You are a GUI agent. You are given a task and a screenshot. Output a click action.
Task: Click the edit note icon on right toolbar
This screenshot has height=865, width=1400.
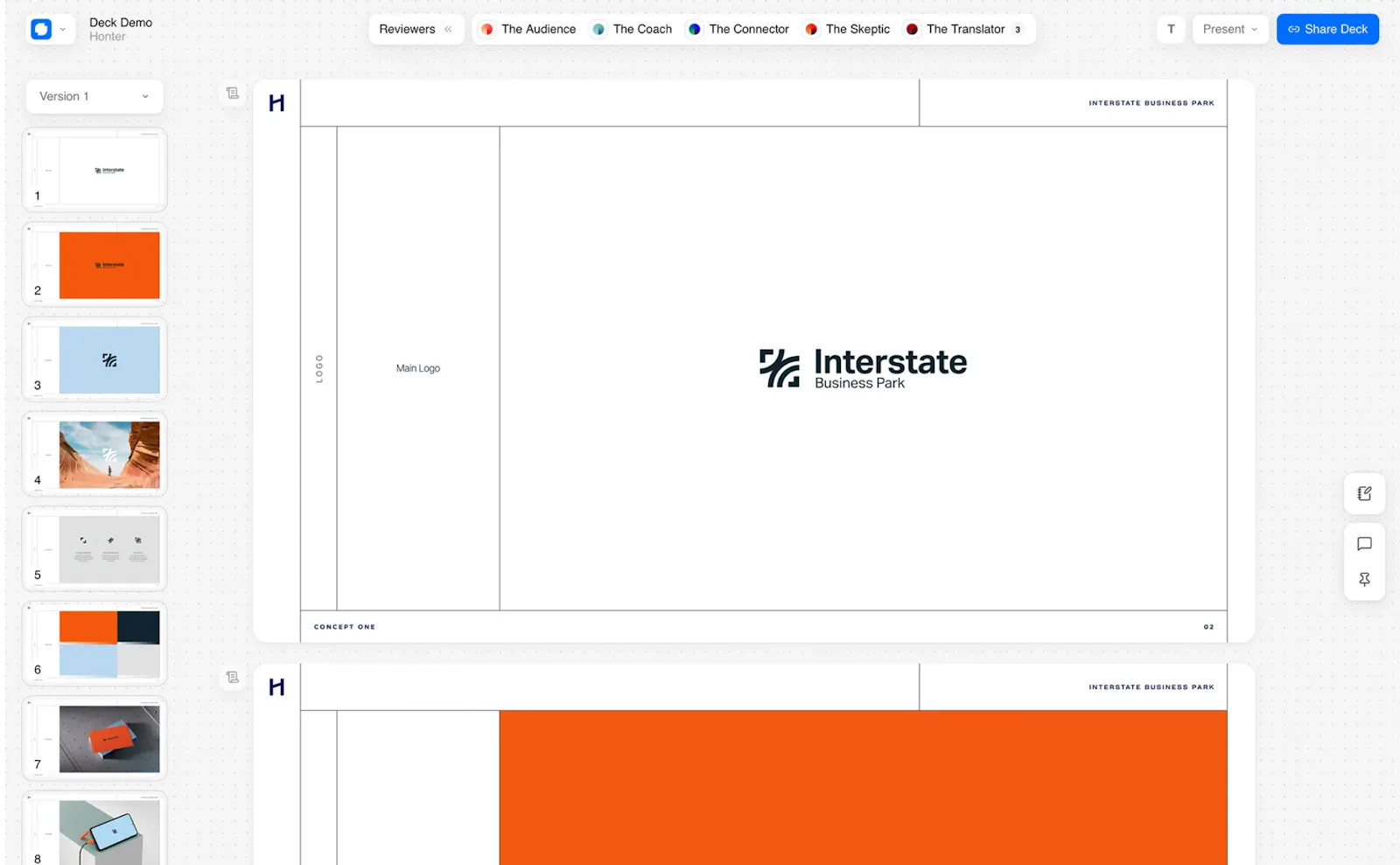(x=1364, y=493)
